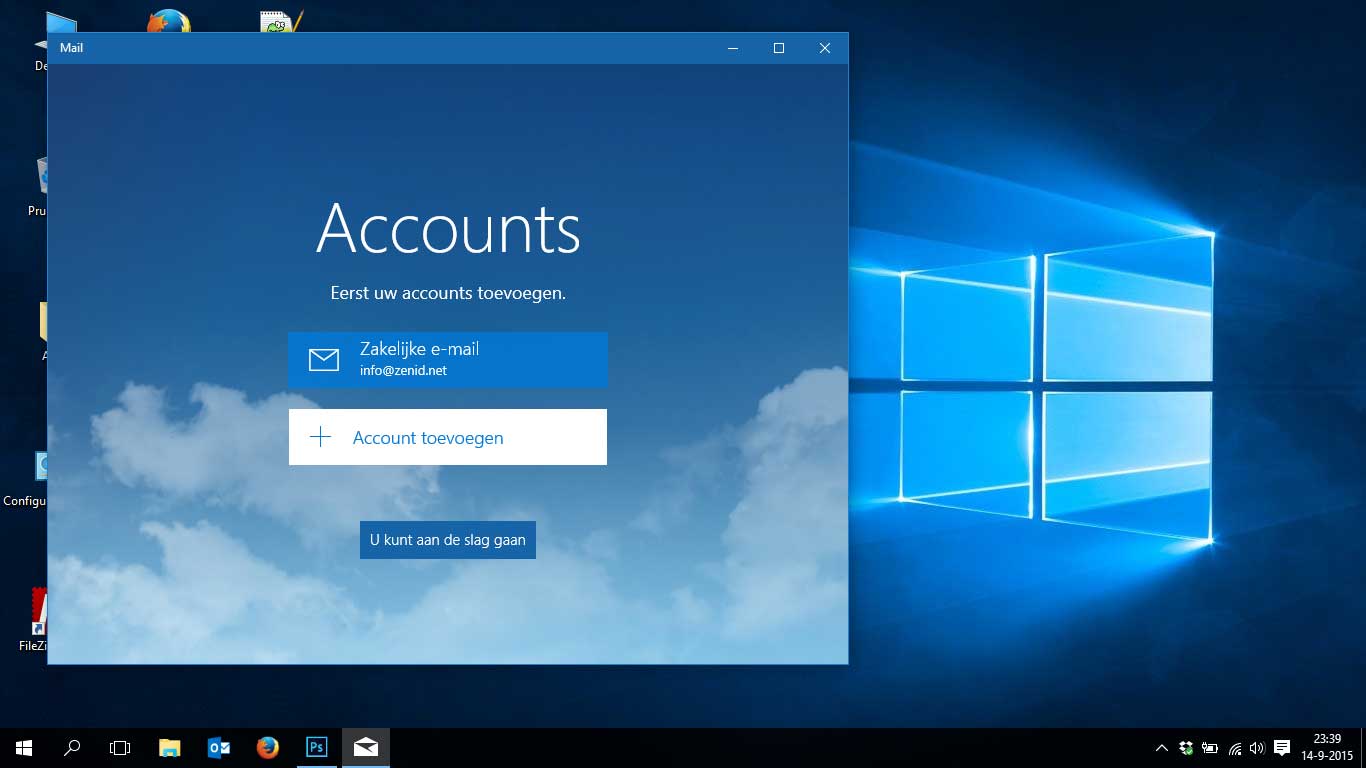The width and height of the screenshot is (1366, 768).
Task: Select the Zakelijke e-mail account info@zenid.net
Action: click(x=448, y=359)
